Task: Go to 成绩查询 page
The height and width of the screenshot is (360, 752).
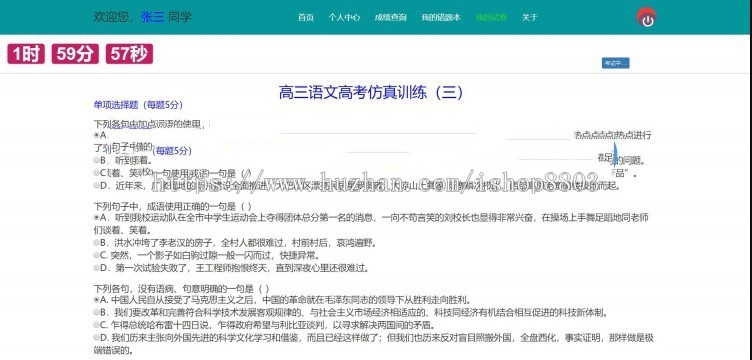Action: click(390, 18)
